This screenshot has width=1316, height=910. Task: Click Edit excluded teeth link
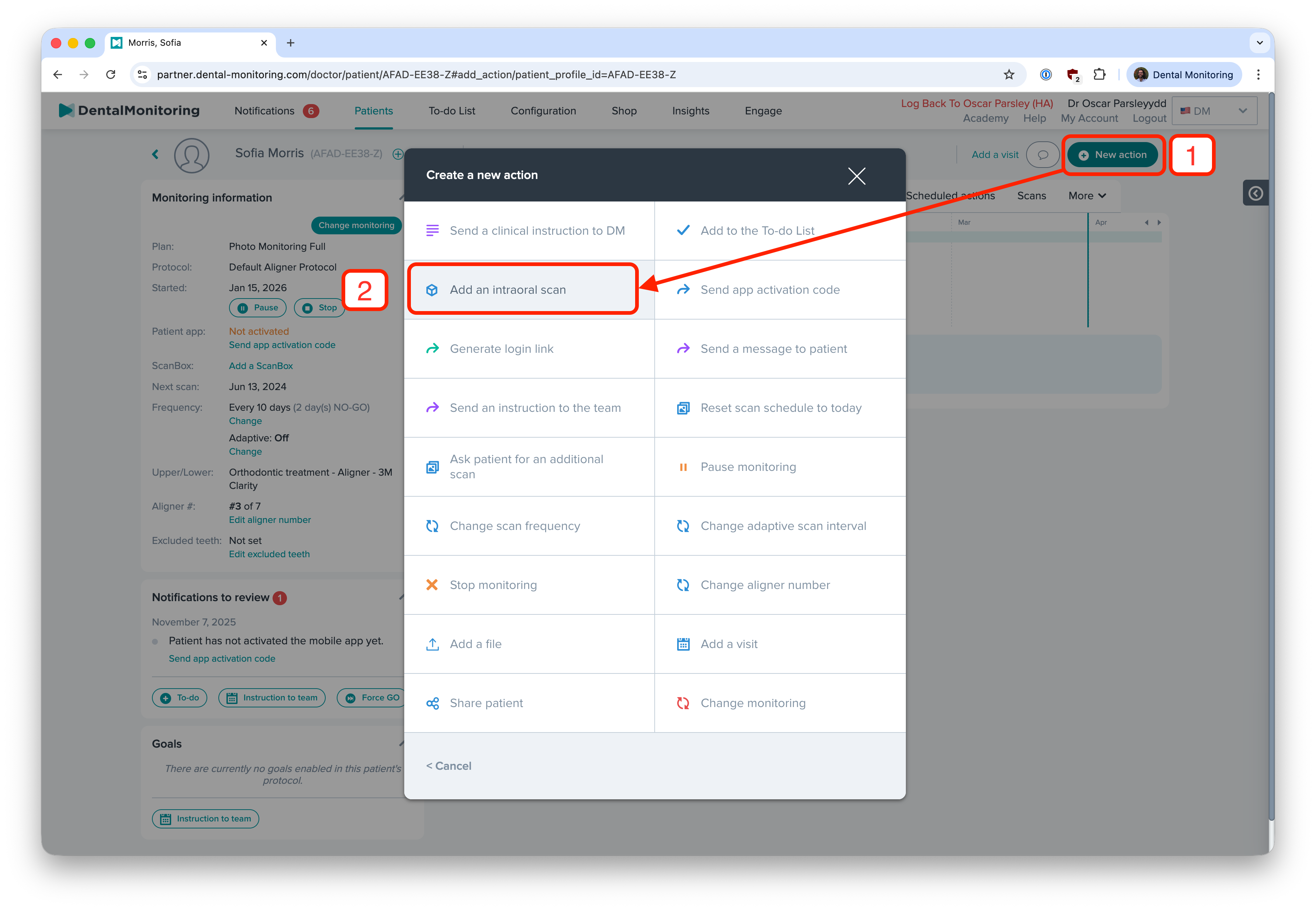coord(269,554)
